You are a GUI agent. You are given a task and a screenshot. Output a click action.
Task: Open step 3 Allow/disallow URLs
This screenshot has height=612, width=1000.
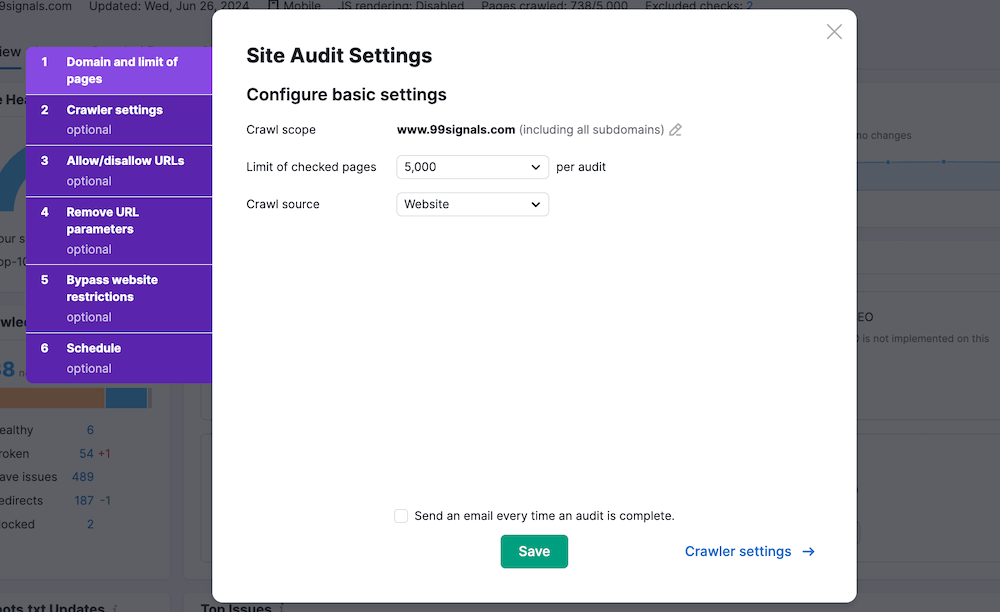[119, 170]
